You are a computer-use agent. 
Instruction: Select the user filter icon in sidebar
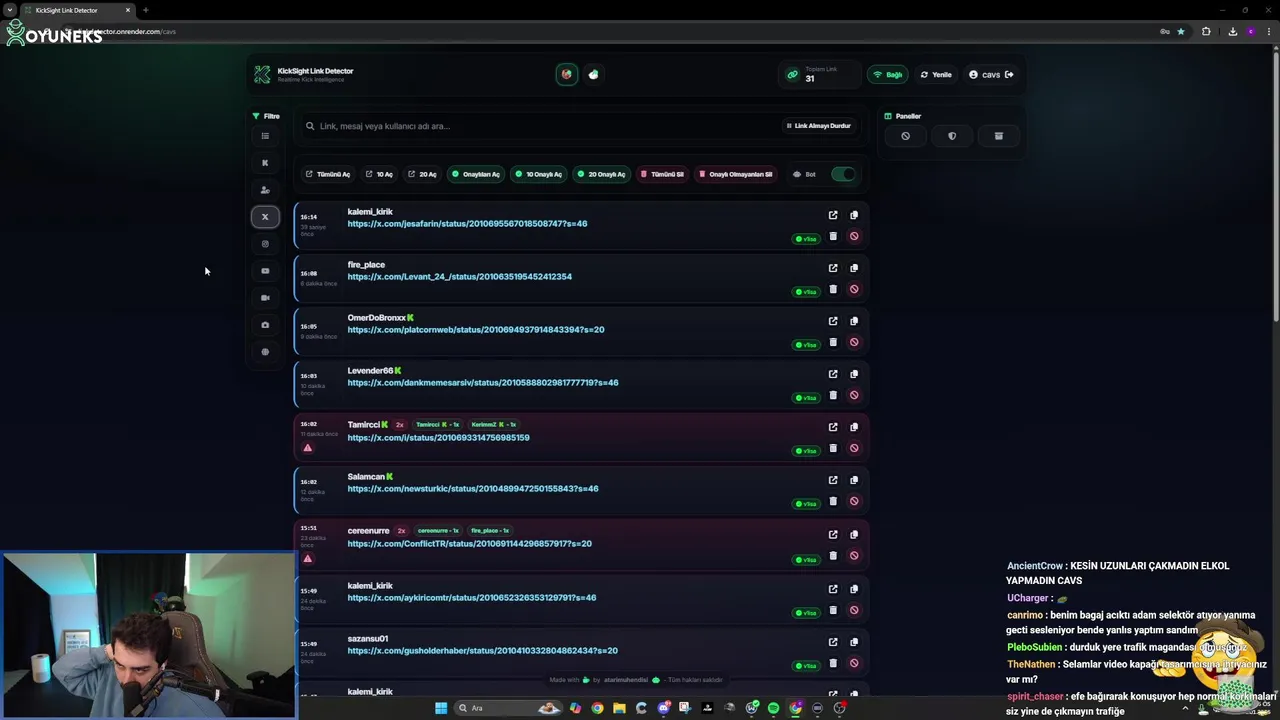pyautogui.click(x=265, y=189)
